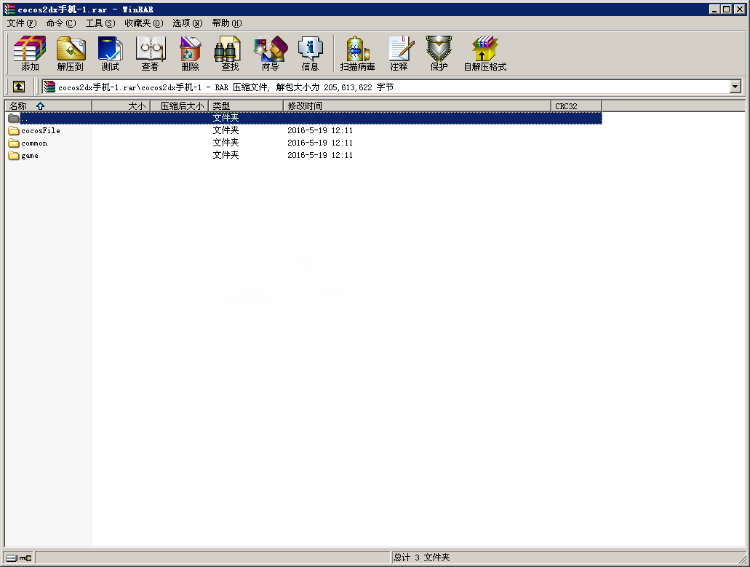Viewport: 750px width, 567px height.
Task: Open the 选项 (Options) menu
Action: point(187,23)
